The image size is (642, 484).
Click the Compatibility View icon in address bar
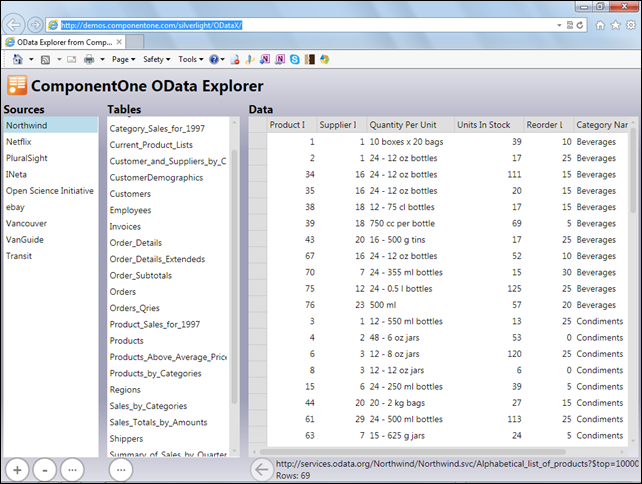click(570, 25)
